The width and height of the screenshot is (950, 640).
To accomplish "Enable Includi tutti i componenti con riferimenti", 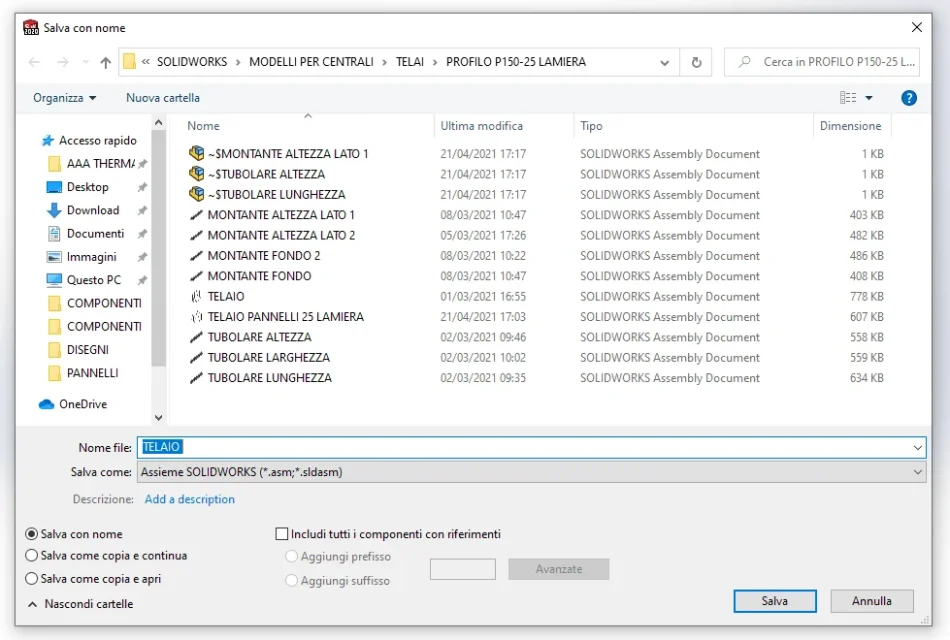I will (281, 534).
